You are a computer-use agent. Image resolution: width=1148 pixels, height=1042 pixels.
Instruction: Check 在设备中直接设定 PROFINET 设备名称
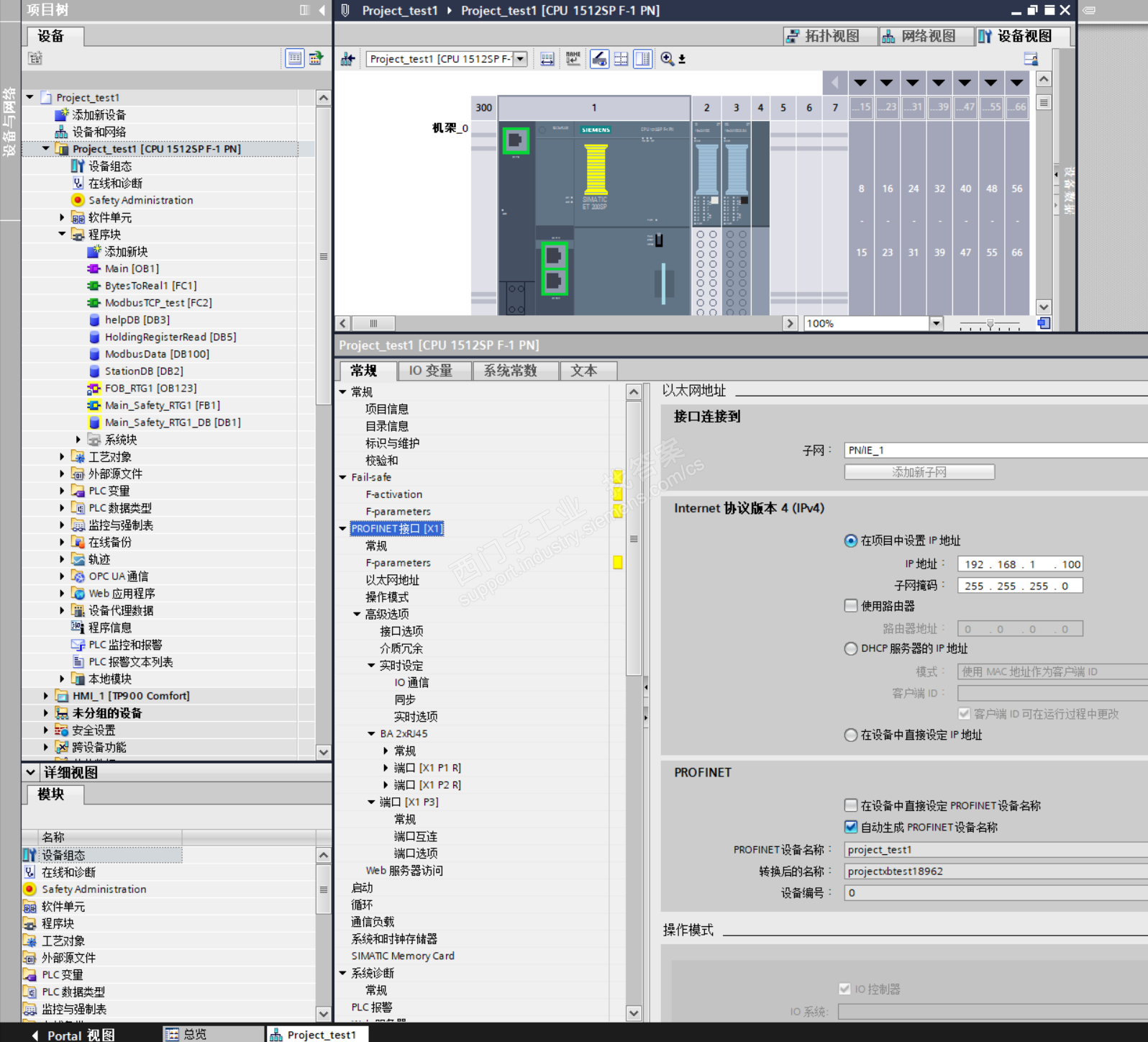pyautogui.click(x=851, y=805)
